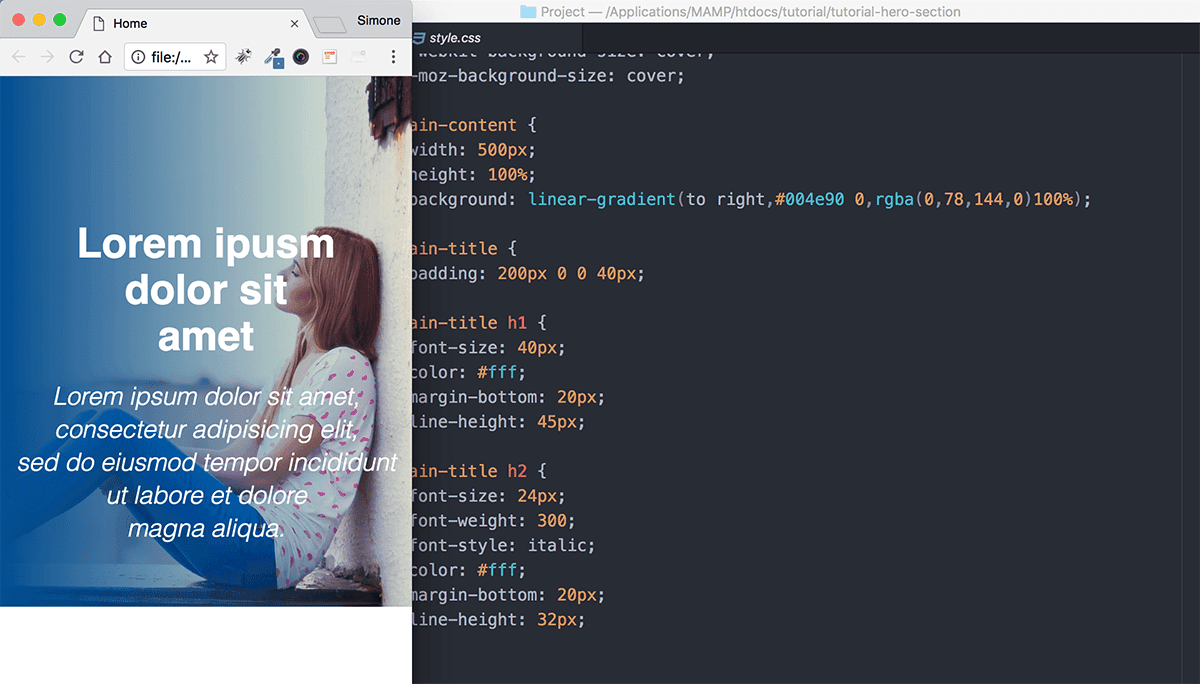The width and height of the screenshot is (1200, 684).
Task: Click the font-weight 300 value
Action: tap(552, 520)
